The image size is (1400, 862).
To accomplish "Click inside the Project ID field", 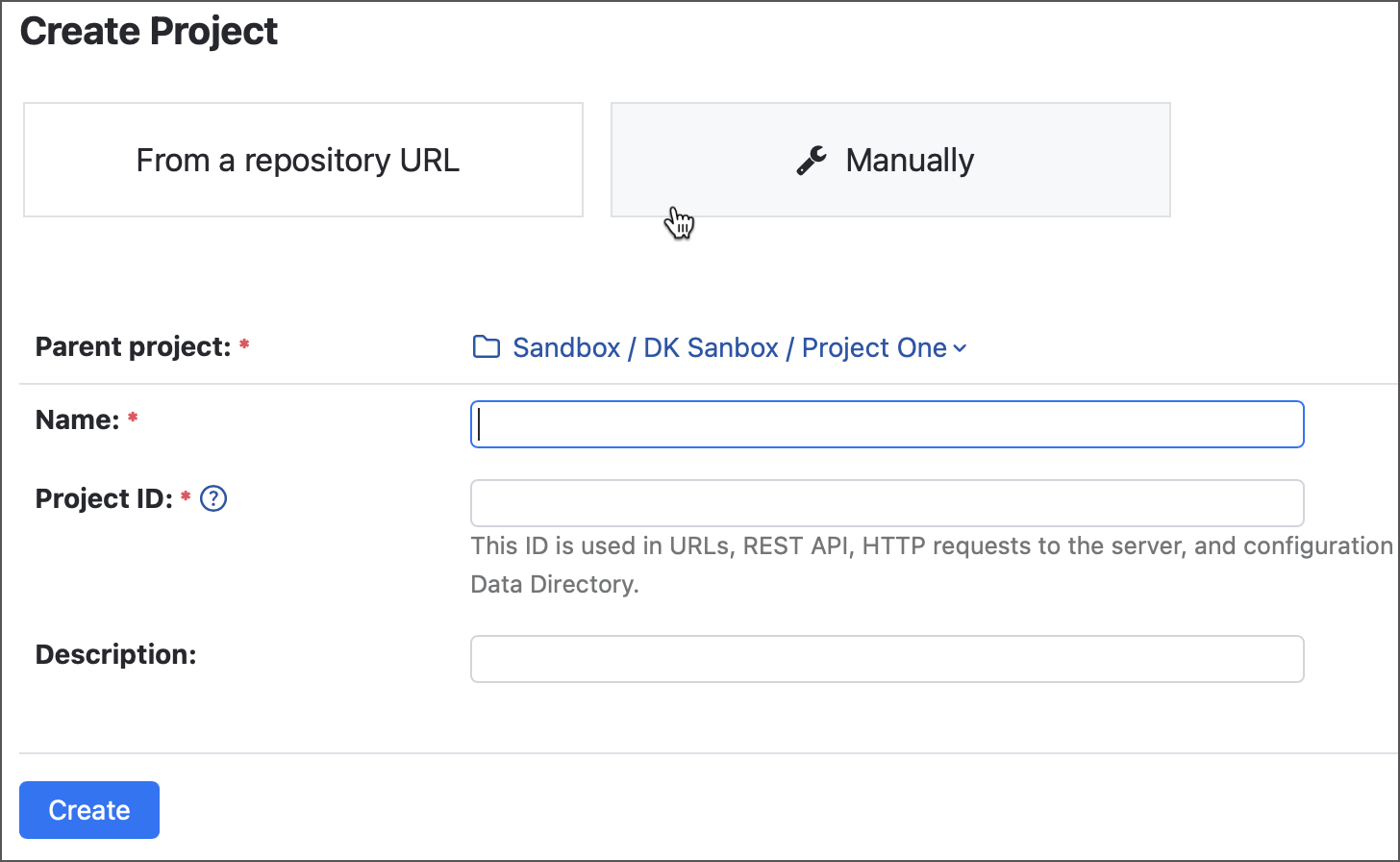I will click(x=885, y=502).
